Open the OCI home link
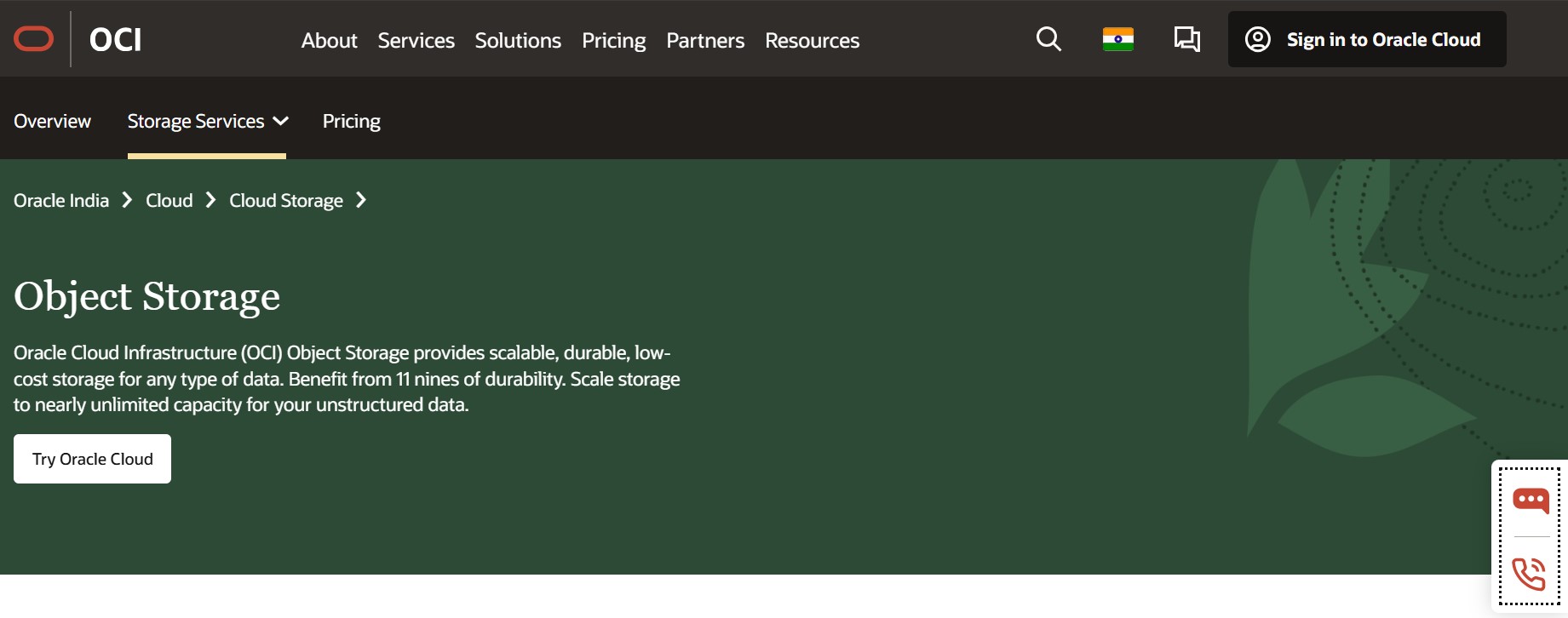This screenshot has width=1568, height=618. point(115,40)
